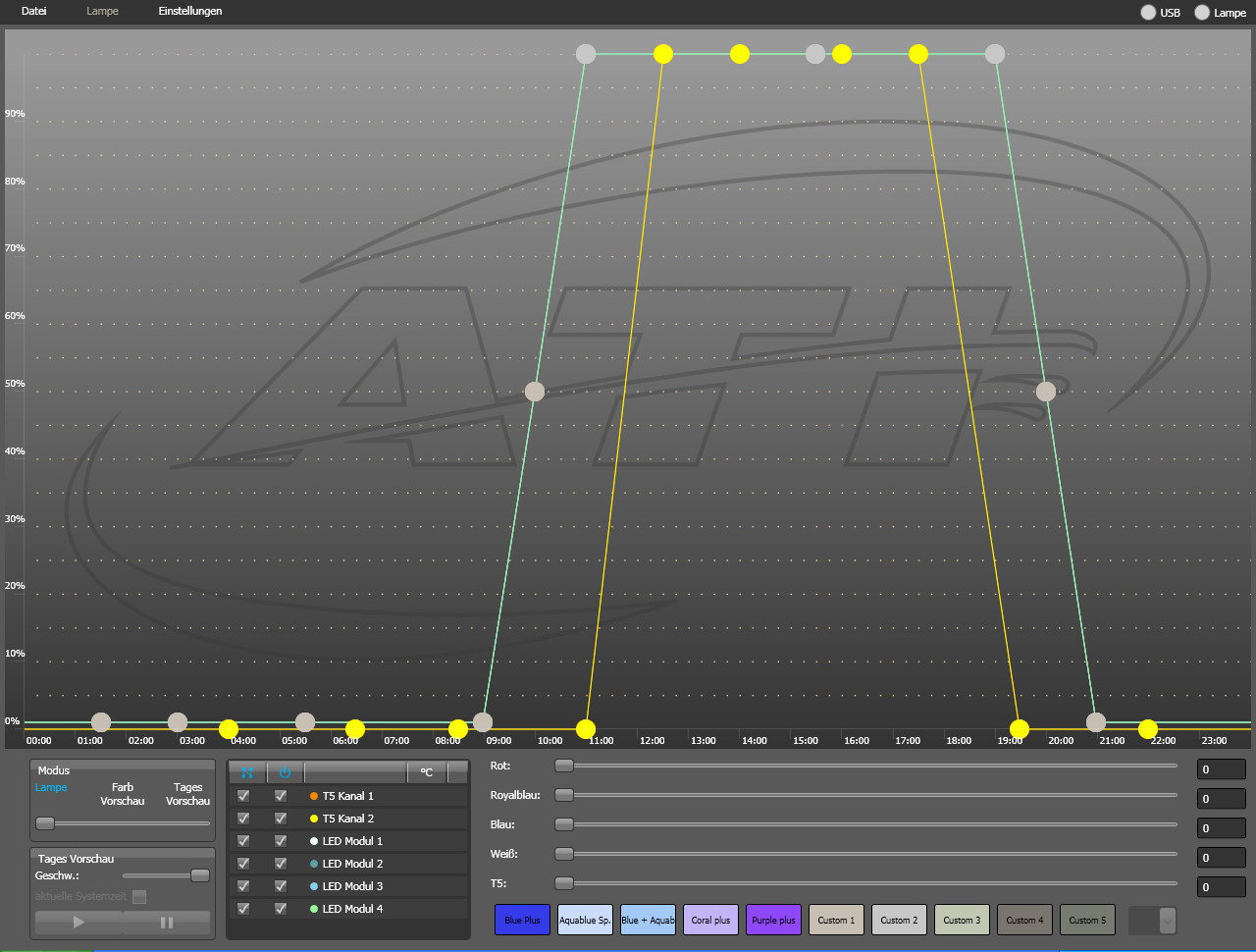The image size is (1256, 952).
Task: Apply the Custom 1 preset
Action: (x=837, y=920)
